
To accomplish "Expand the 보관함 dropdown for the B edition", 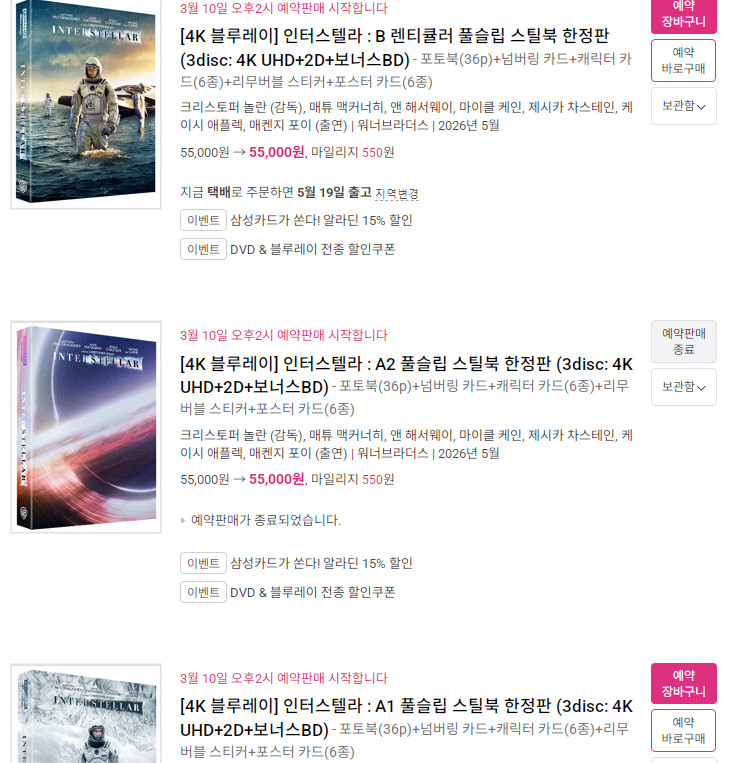I will [683, 106].
